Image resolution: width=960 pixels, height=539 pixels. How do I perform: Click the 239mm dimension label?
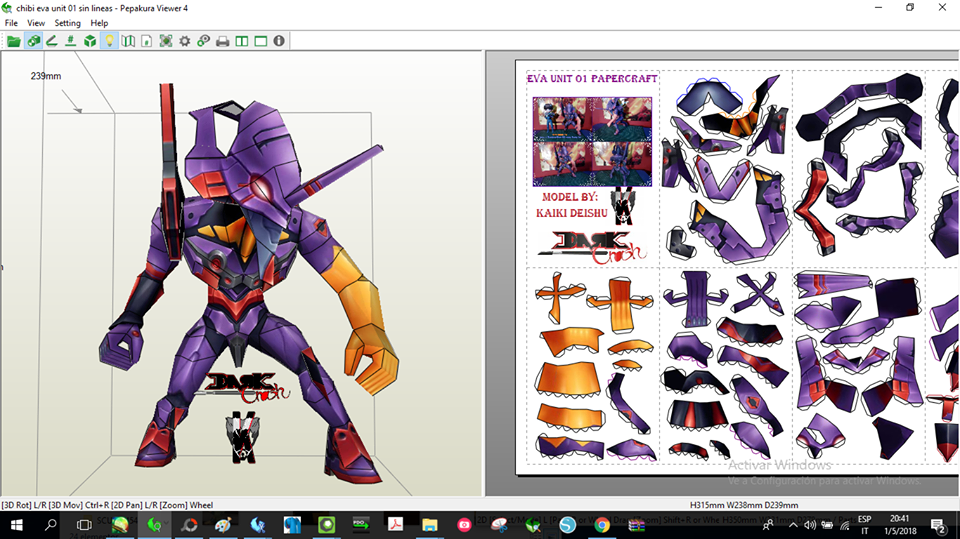coord(46,76)
